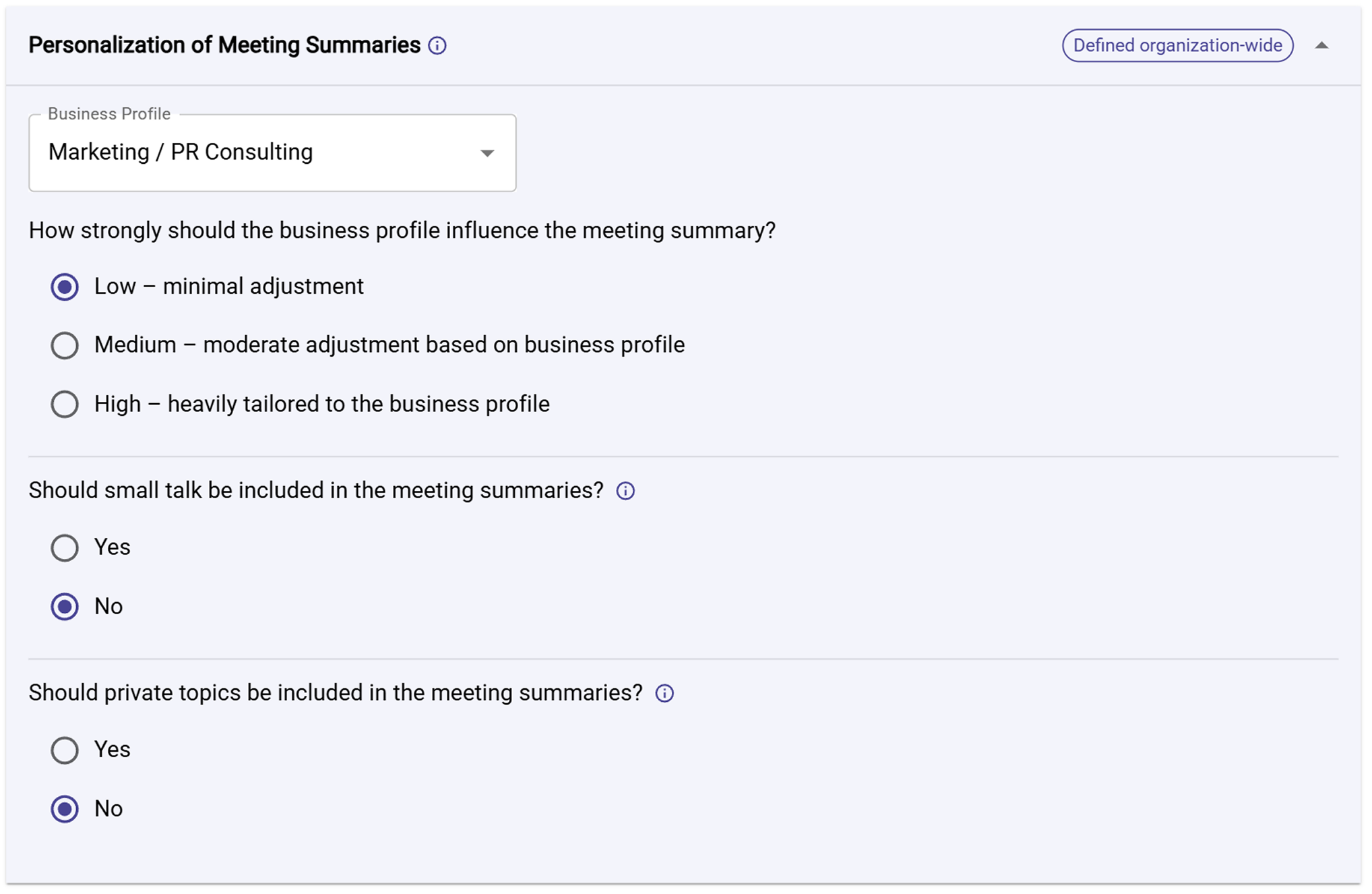Choose Medium – moderate adjustment option
This screenshot has height=894, width=1372.
(x=65, y=345)
